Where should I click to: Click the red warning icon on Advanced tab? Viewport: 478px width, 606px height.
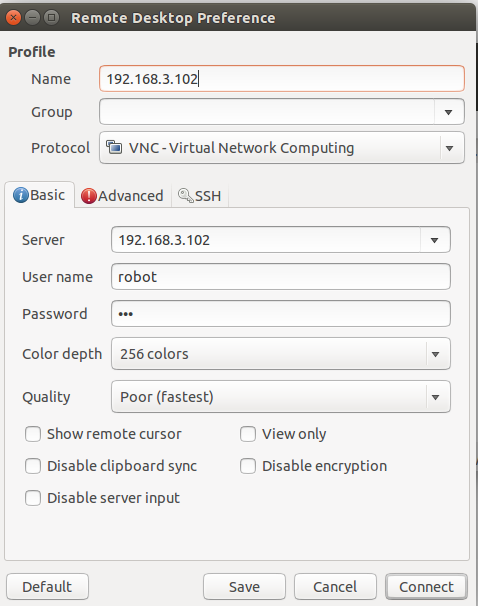(89, 196)
